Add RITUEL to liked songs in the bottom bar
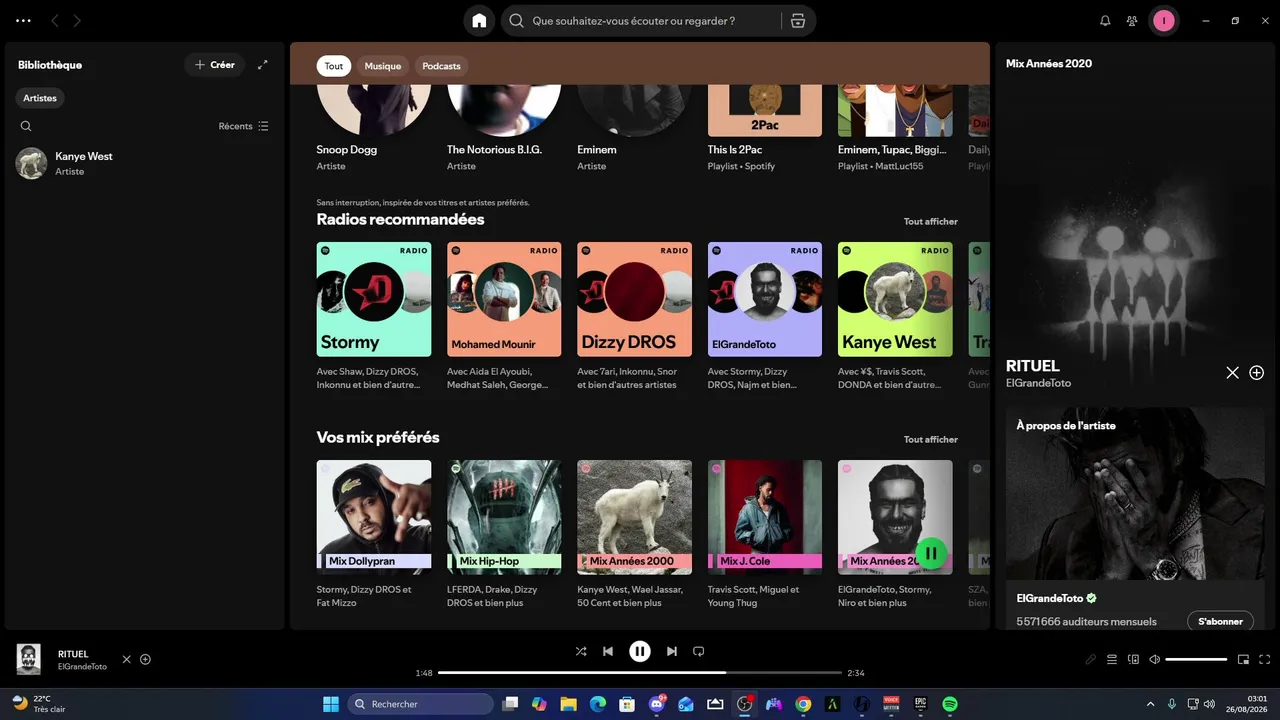This screenshot has height=720, width=1280. [x=145, y=660]
